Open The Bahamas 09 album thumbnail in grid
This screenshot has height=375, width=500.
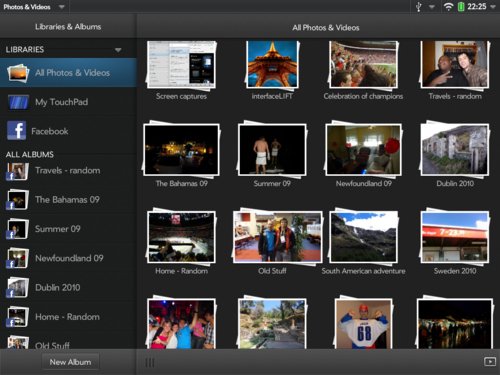tap(181, 149)
